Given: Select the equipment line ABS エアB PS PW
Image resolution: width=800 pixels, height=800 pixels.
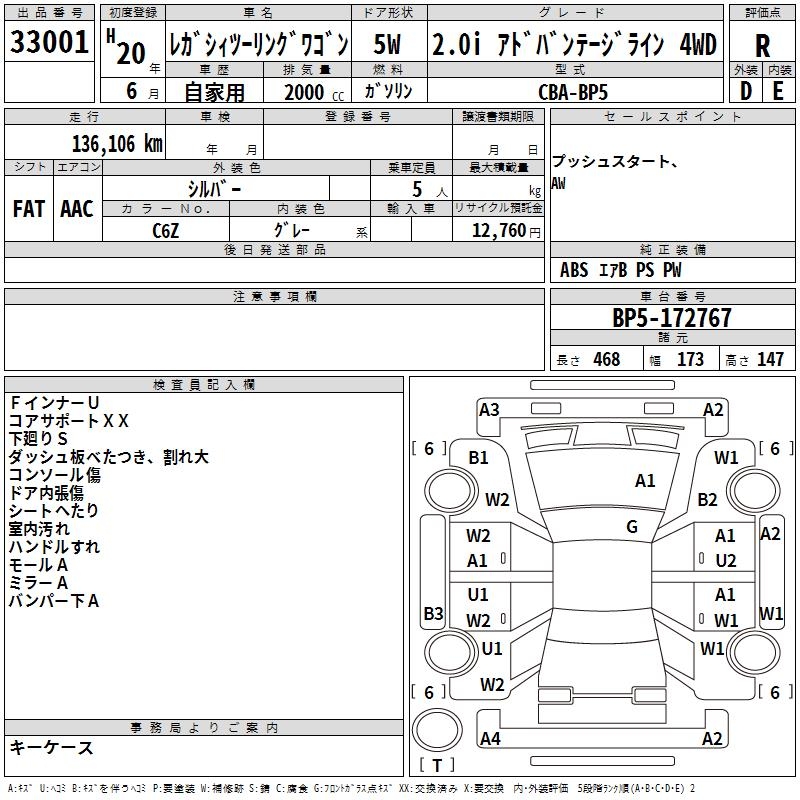Looking at the screenshot, I should (620, 270).
